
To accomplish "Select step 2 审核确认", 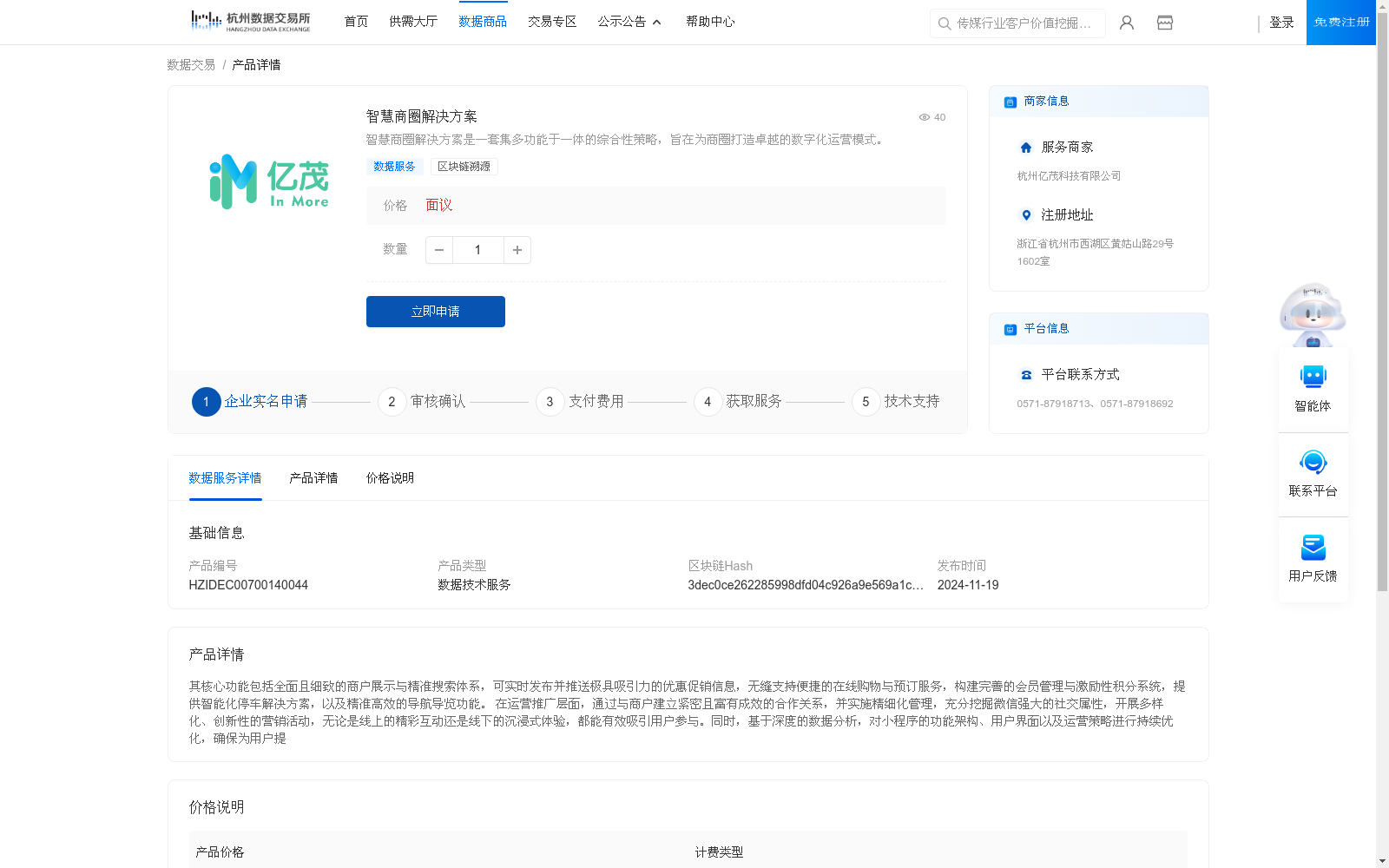I will (x=422, y=402).
